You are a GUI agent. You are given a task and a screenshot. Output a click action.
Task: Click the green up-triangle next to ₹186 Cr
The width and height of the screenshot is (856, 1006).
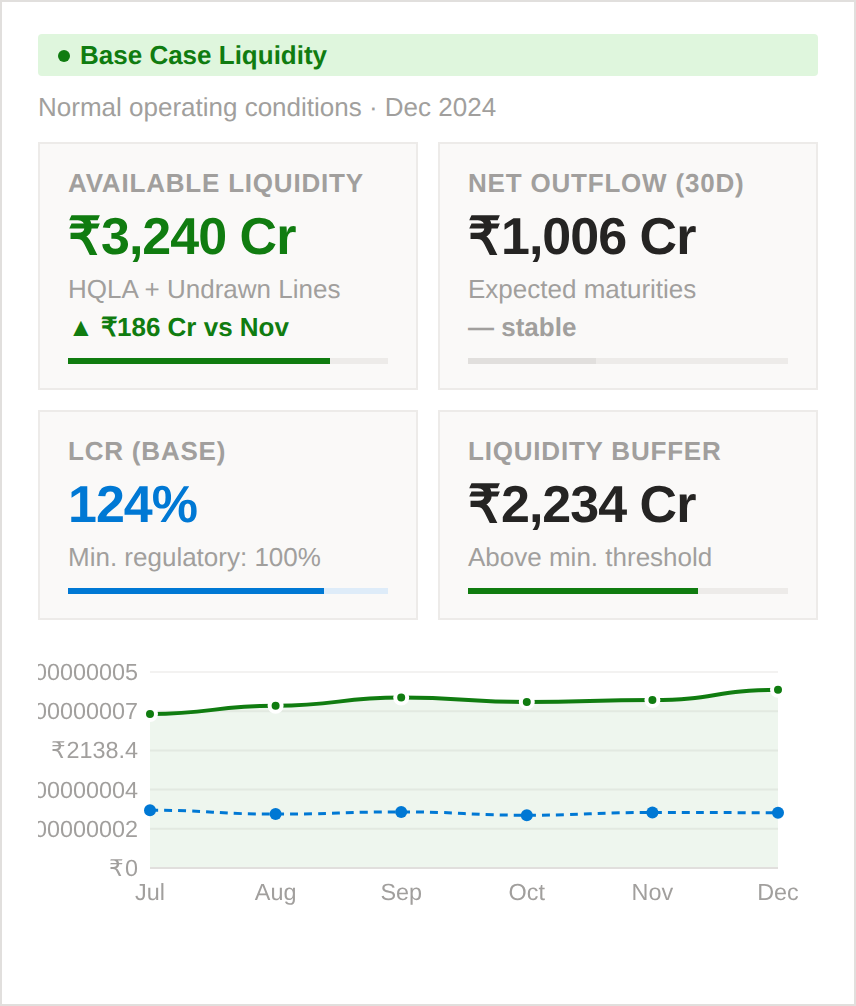click(x=80, y=327)
